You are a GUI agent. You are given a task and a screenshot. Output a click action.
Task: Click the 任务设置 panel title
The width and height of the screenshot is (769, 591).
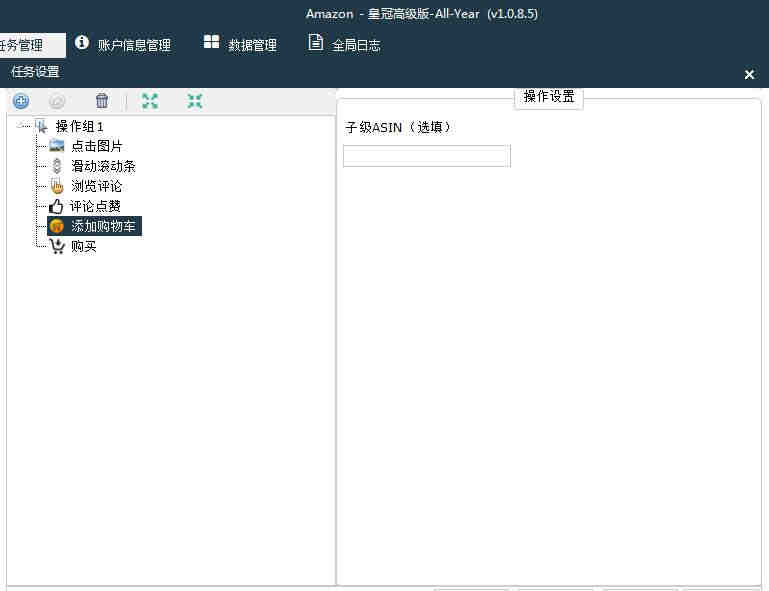35,72
